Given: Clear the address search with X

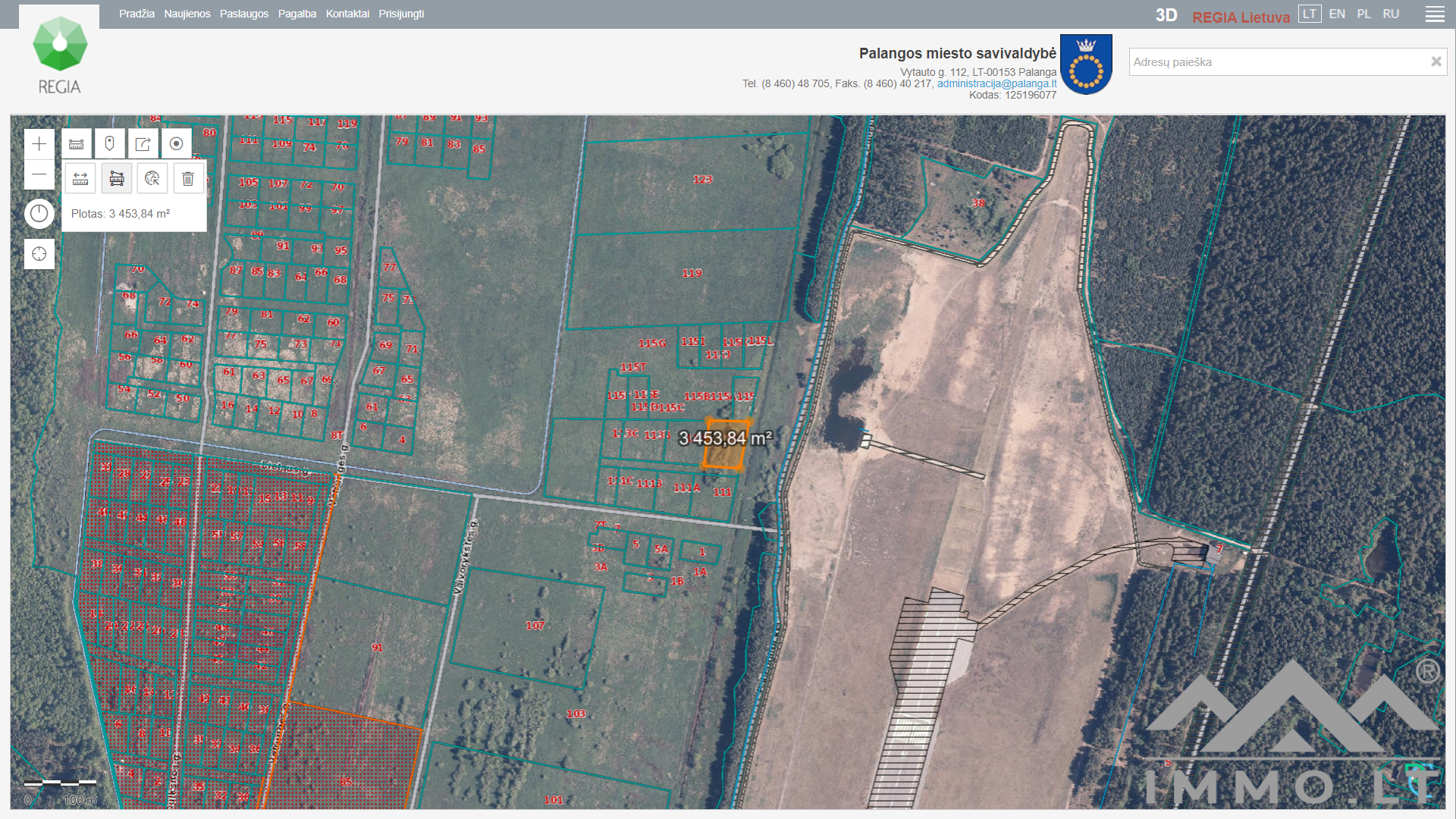Looking at the screenshot, I should coord(1436,61).
